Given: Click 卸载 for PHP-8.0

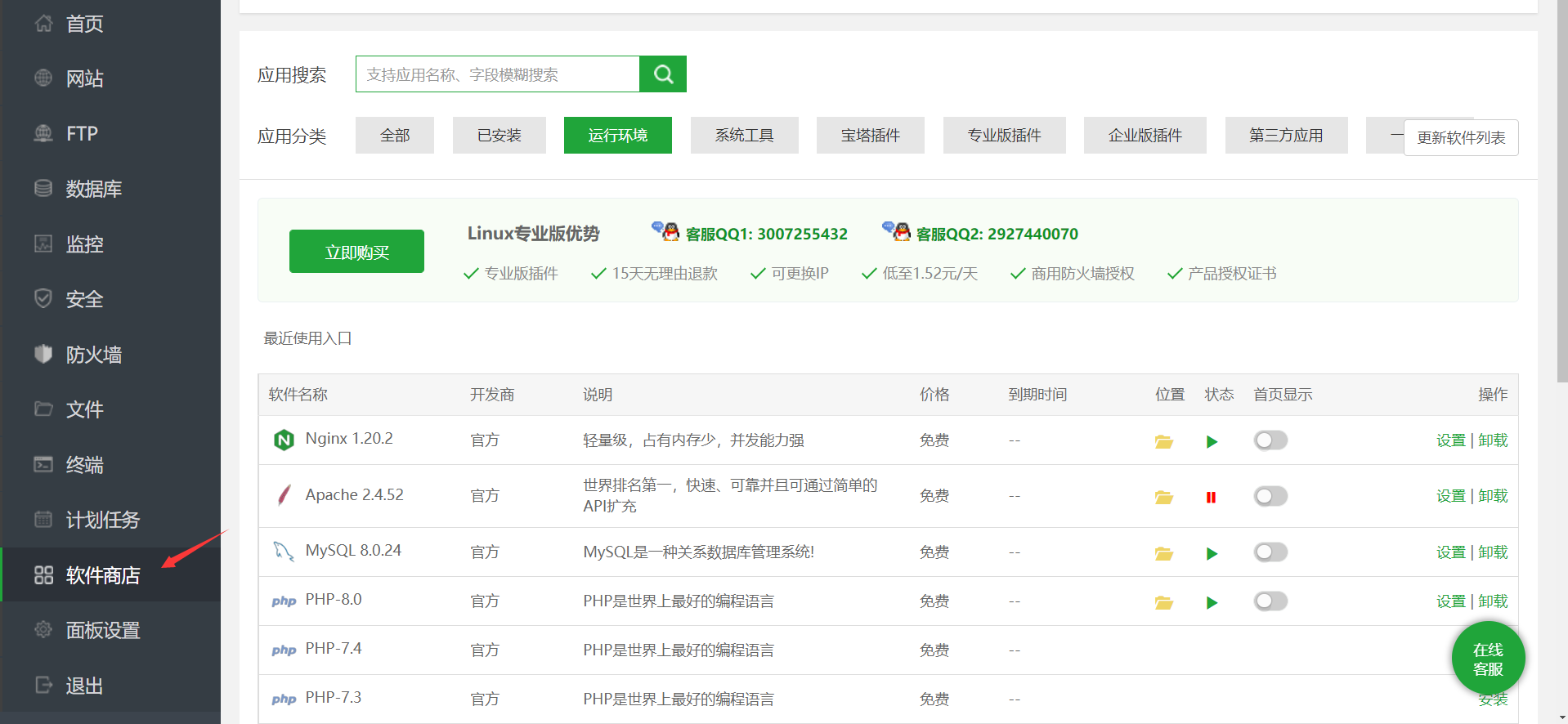Looking at the screenshot, I should (1493, 601).
